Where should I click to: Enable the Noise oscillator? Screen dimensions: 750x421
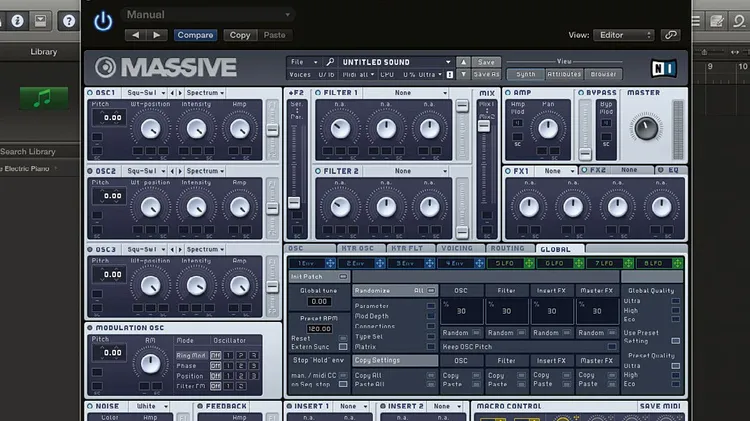pyautogui.click(x=90, y=406)
